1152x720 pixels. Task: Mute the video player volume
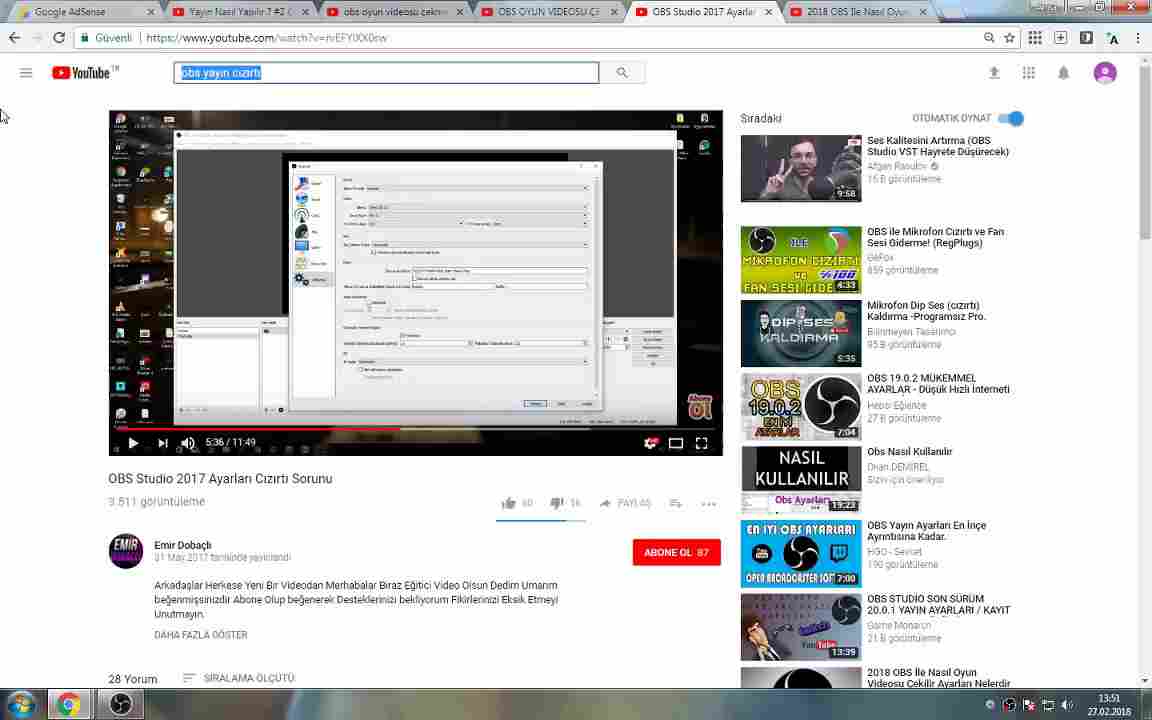[x=188, y=443]
